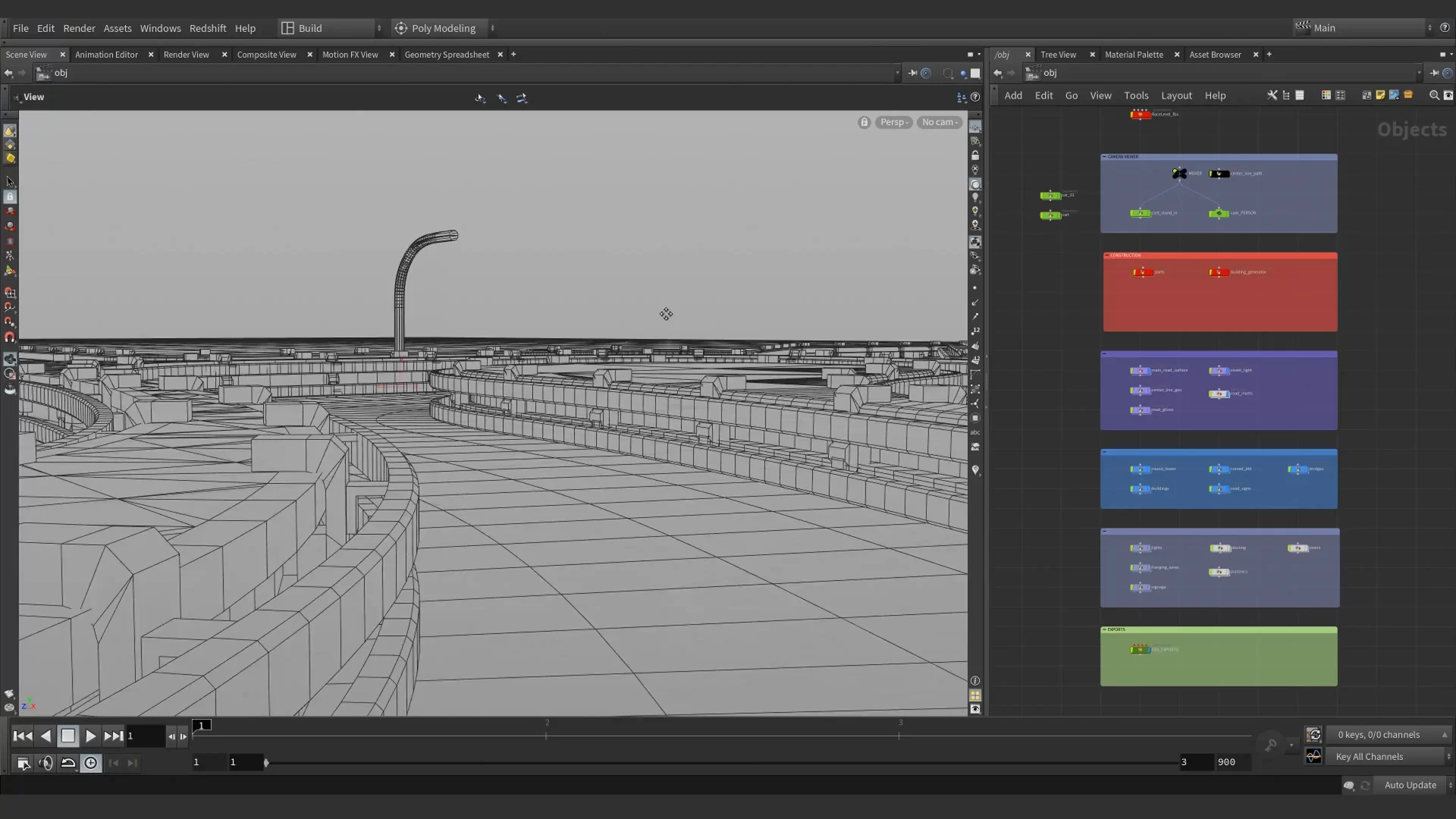Step back one frame

click(x=171, y=736)
